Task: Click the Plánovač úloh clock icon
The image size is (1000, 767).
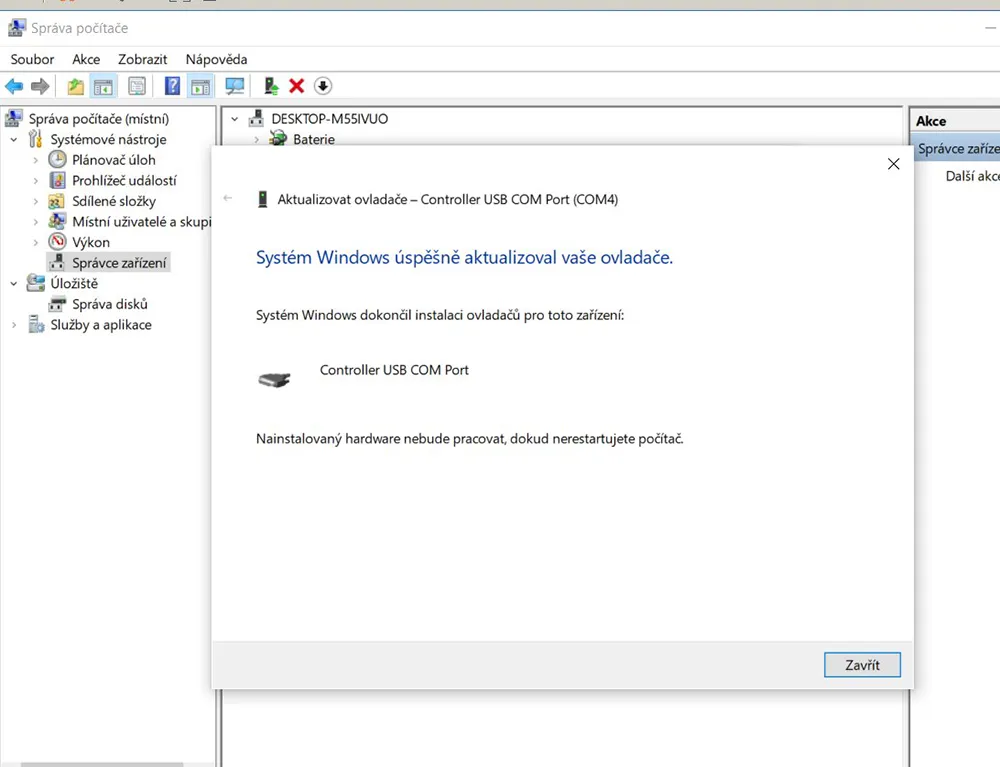Action: (57, 159)
